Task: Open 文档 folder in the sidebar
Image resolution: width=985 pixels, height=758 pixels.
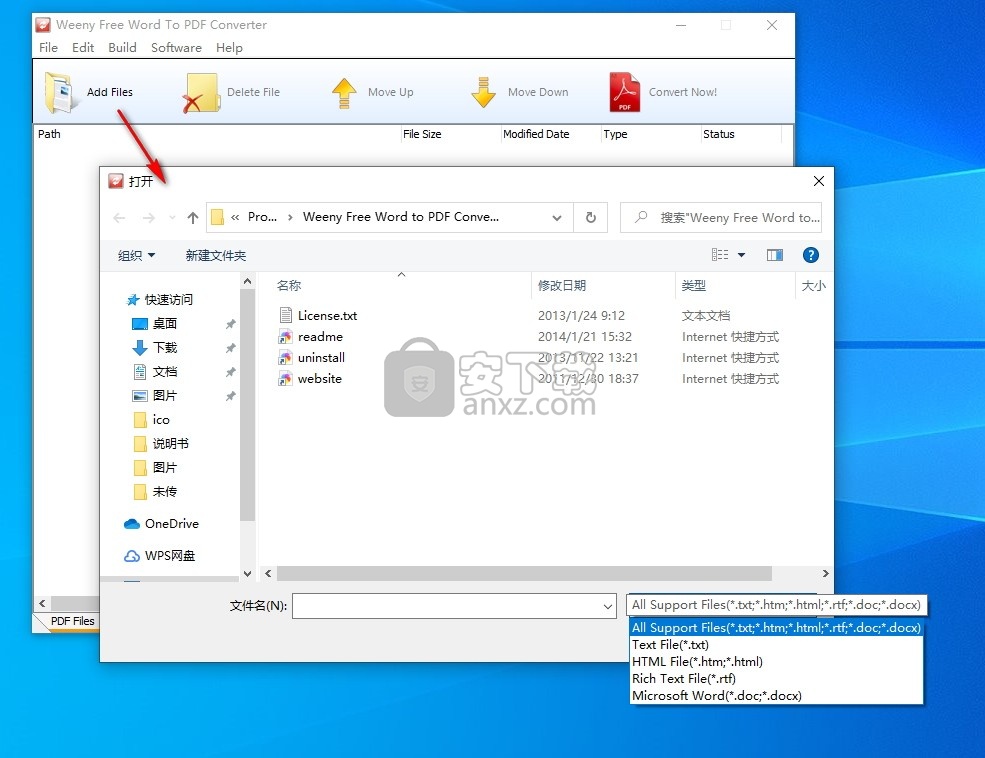Action: (155, 372)
